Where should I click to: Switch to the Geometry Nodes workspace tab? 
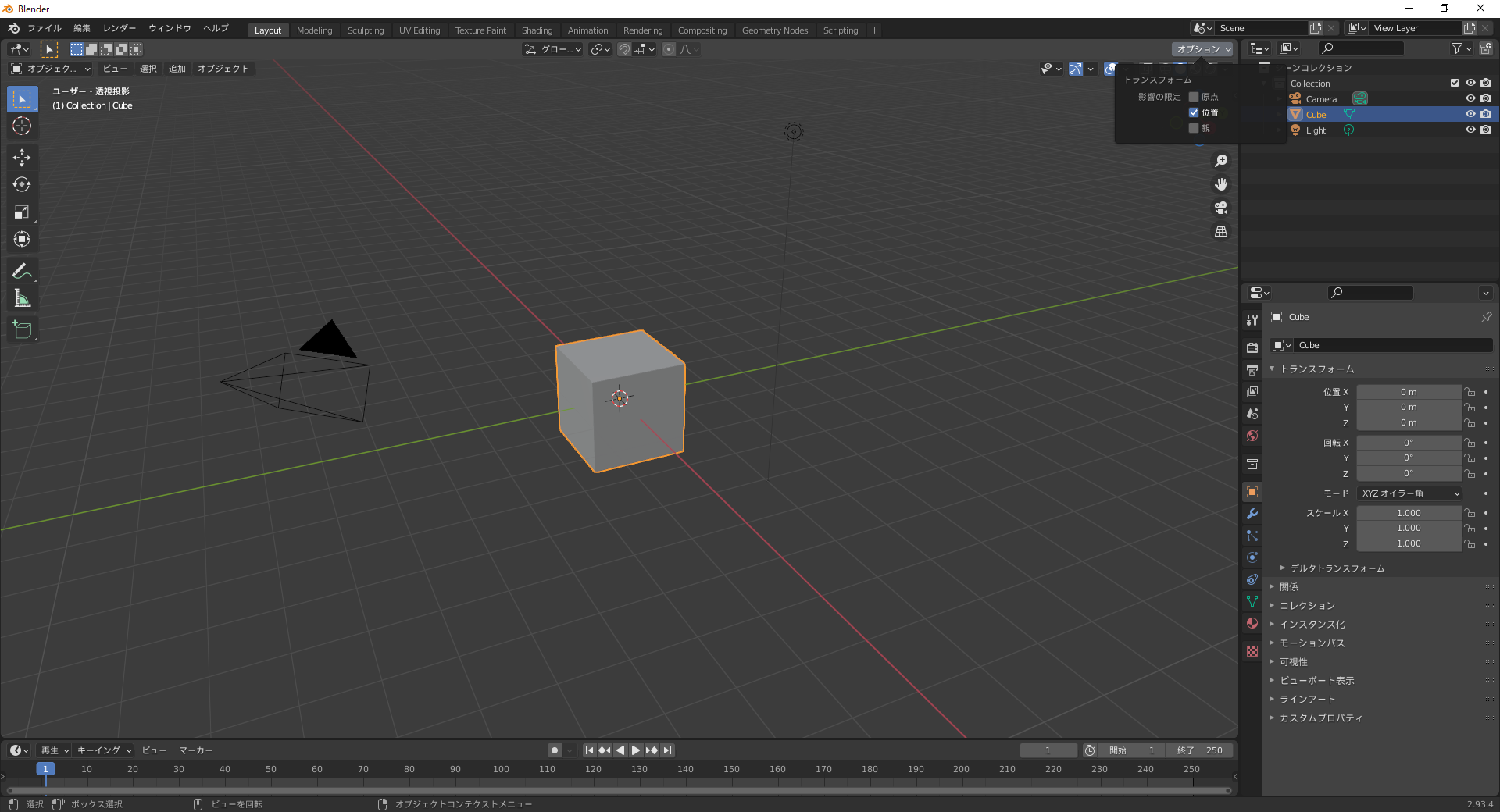click(x=774, y=30)
